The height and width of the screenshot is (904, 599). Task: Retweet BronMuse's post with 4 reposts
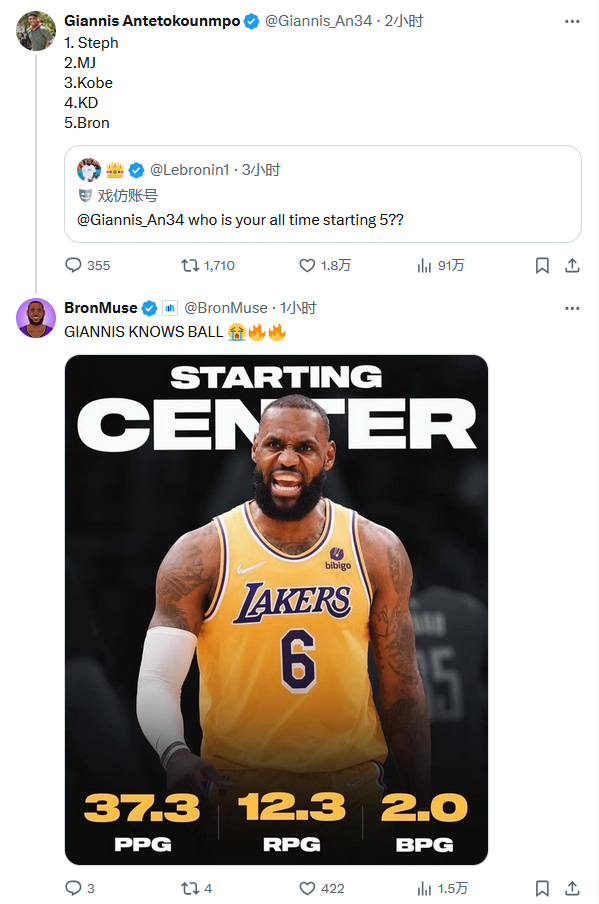click(x=197, y=888)
